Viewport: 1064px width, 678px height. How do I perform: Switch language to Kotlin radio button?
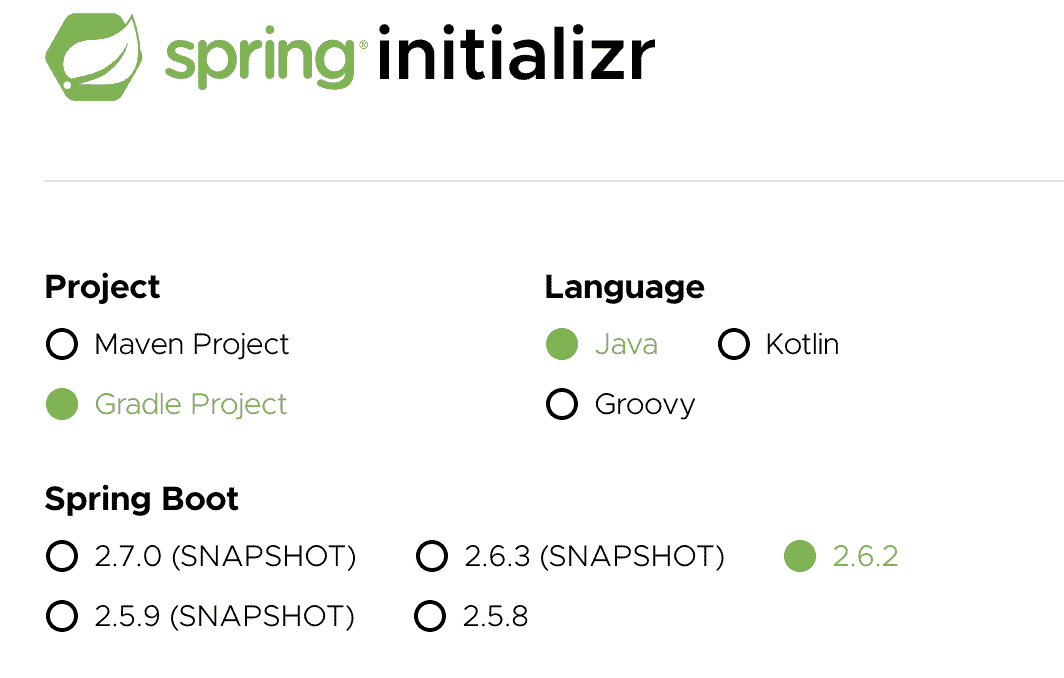point(734,345)
